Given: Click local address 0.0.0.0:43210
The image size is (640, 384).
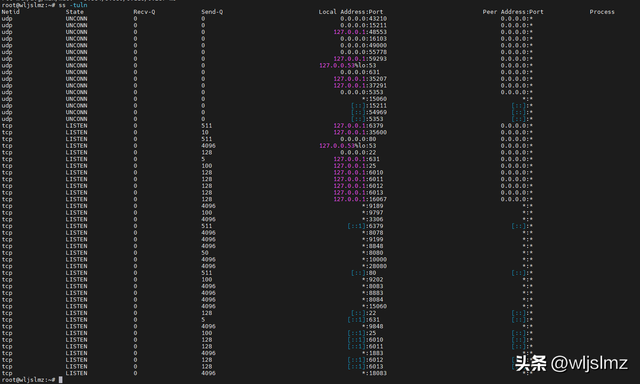Looking at the screenshot, I should point(363,19).
